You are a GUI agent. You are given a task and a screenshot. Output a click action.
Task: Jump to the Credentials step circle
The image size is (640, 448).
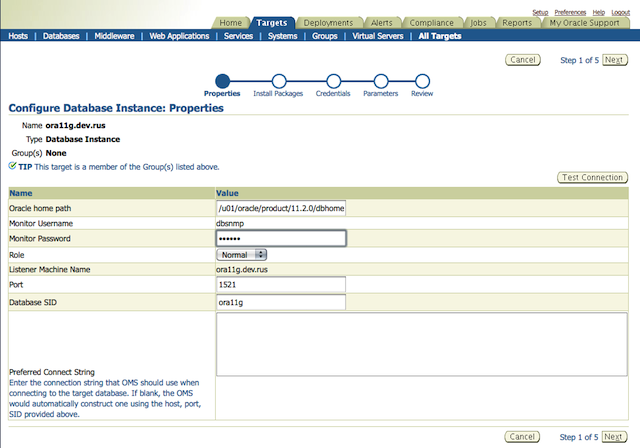click(333, 81)
